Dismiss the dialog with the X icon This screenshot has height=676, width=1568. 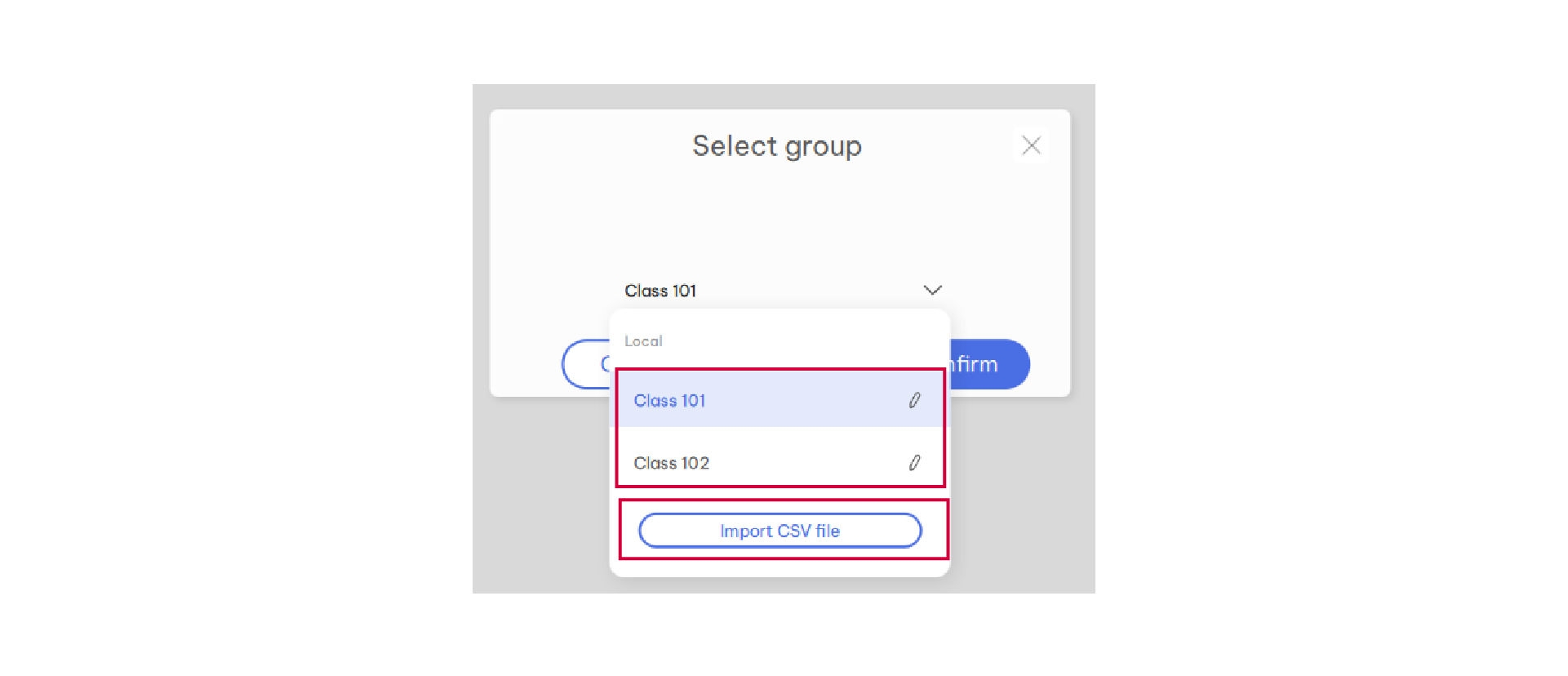1031,145
